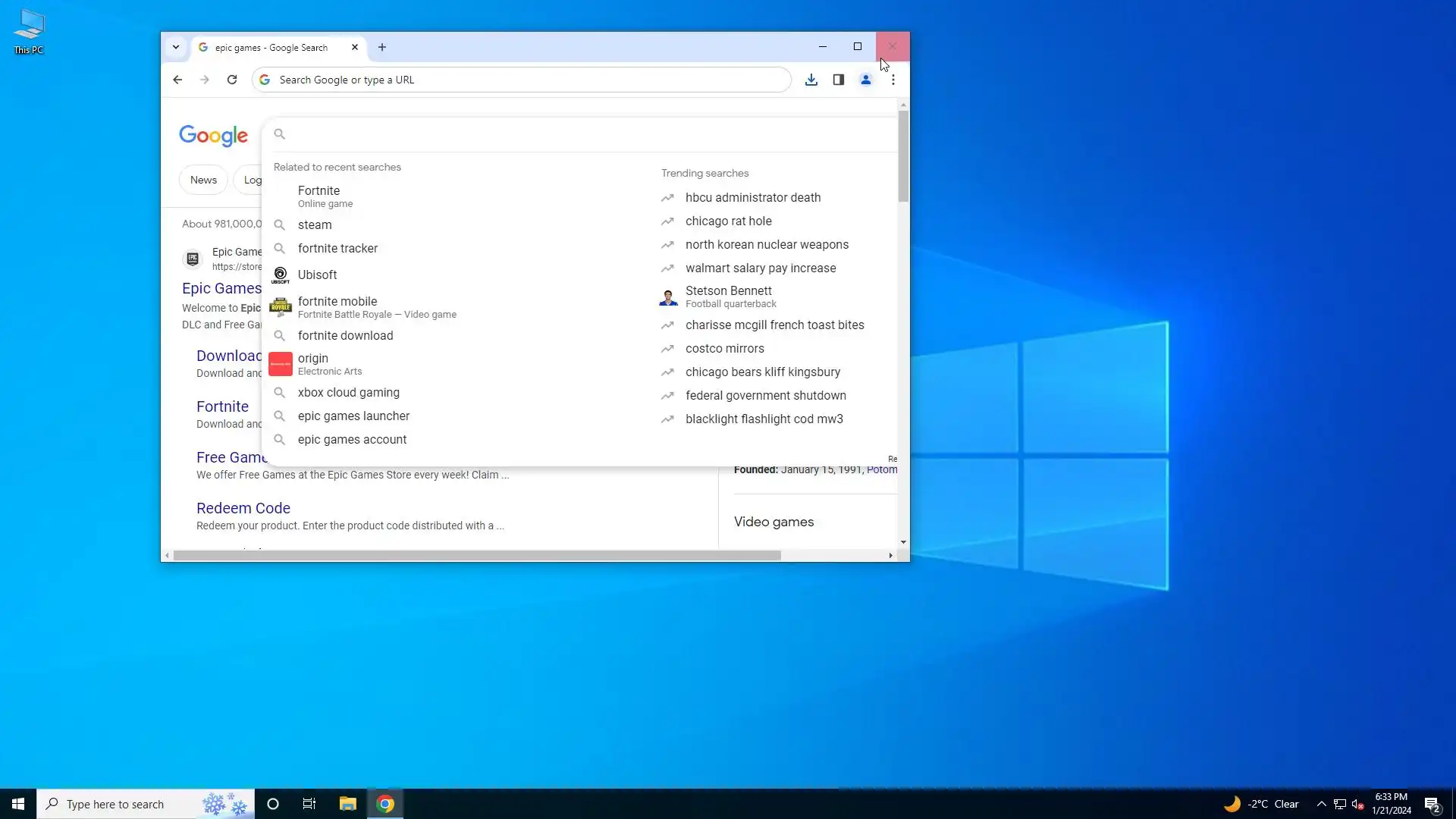Open File Explorer from the taskbar

347,804
